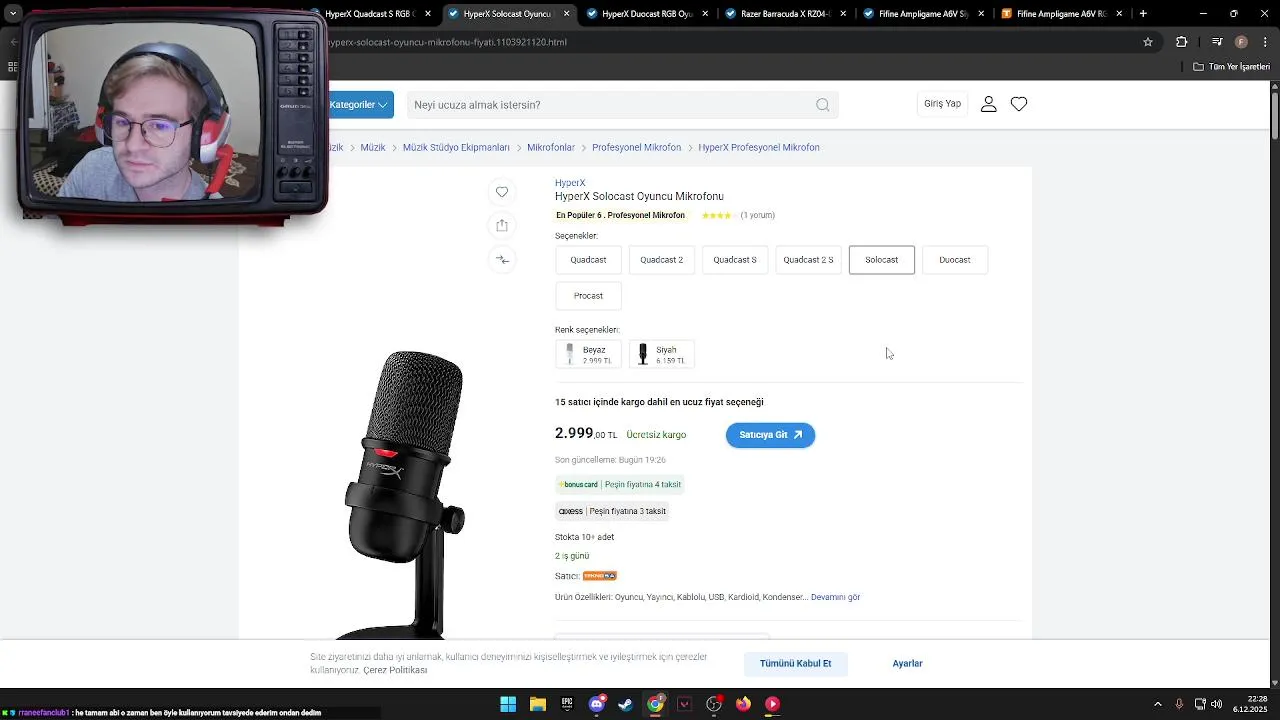This screenshot has height=720, width=1280.
Task: Open the HyperX brand link above the title
Action: point(570,183)
